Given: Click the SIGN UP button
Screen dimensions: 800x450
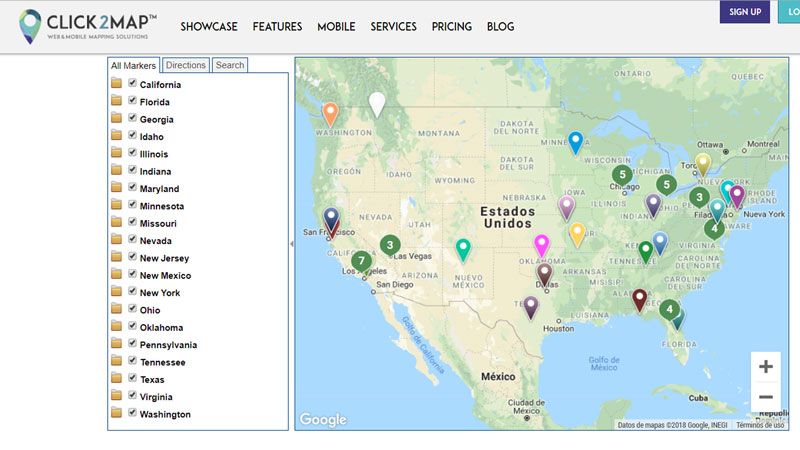Looking at the screenshot, I should point(745,12).
